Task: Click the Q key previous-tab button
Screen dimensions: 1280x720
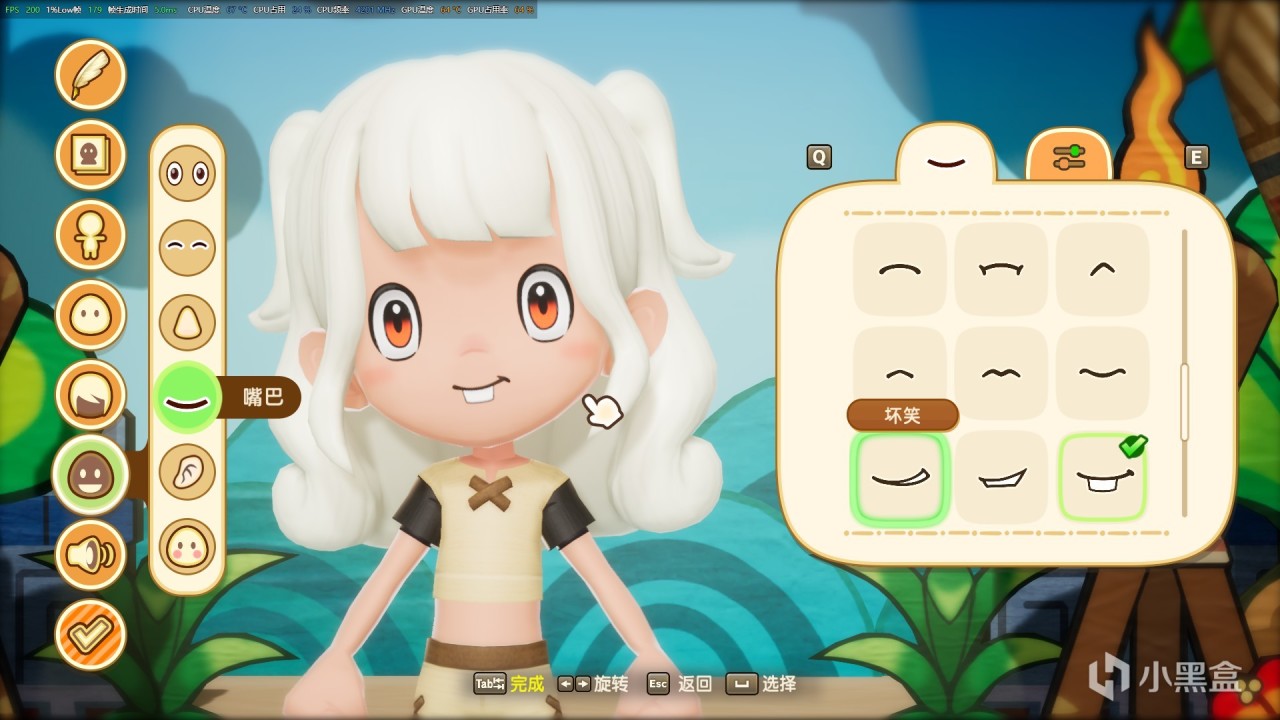Action: pyautogui.click(x=819, y=157)
